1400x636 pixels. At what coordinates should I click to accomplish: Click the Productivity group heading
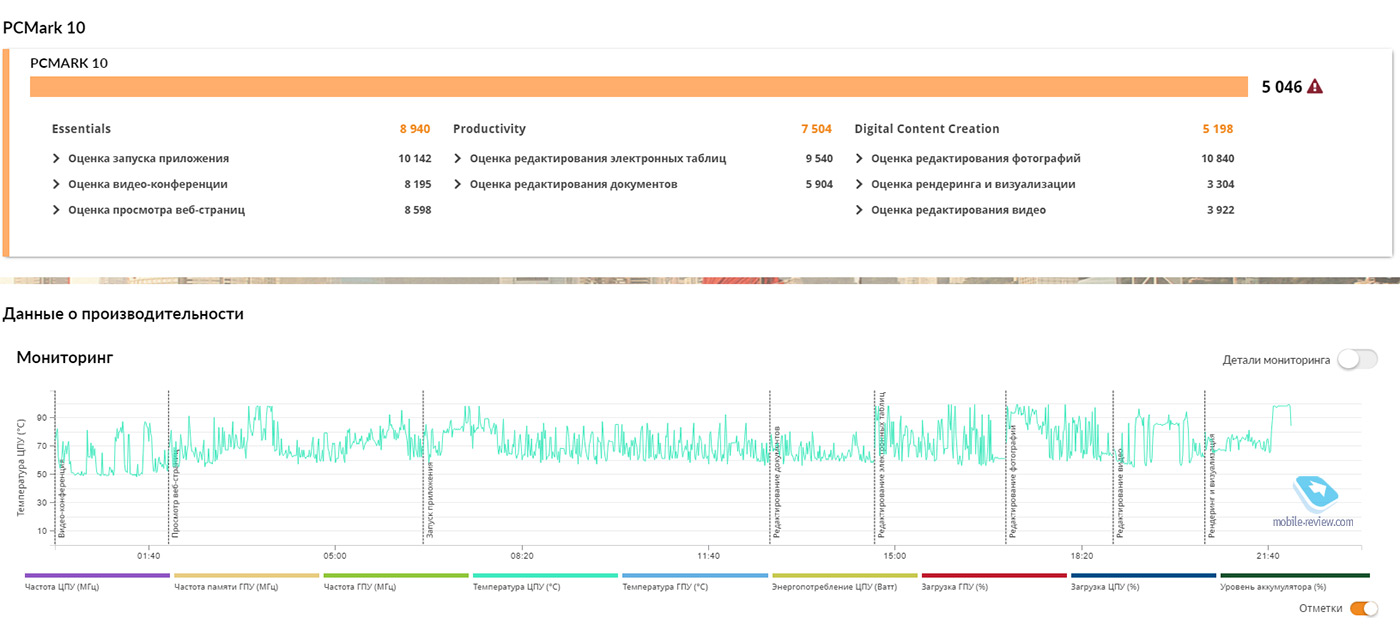(489, 129)
